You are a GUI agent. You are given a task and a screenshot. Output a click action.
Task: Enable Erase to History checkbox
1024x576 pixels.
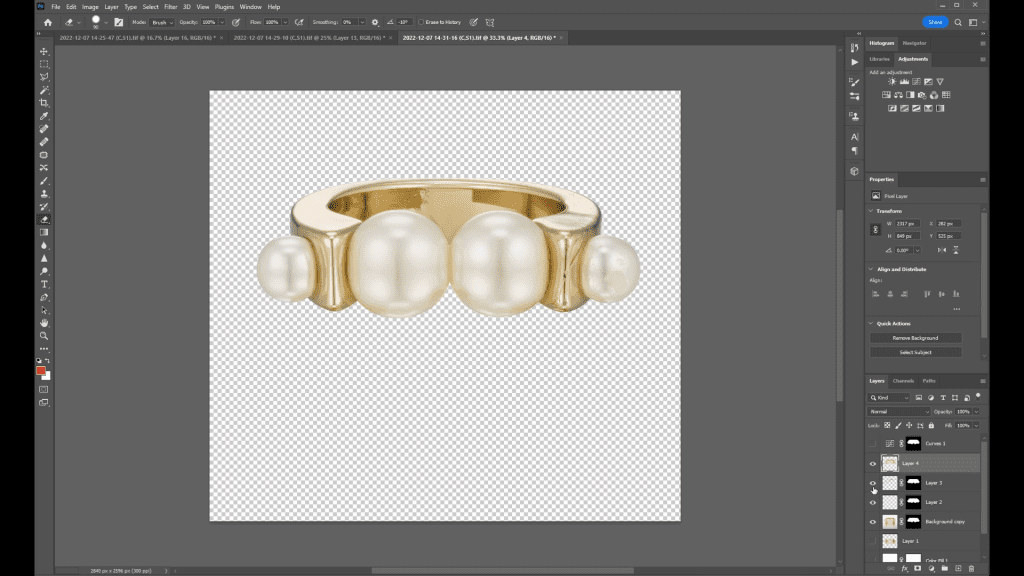coord(421,22)
